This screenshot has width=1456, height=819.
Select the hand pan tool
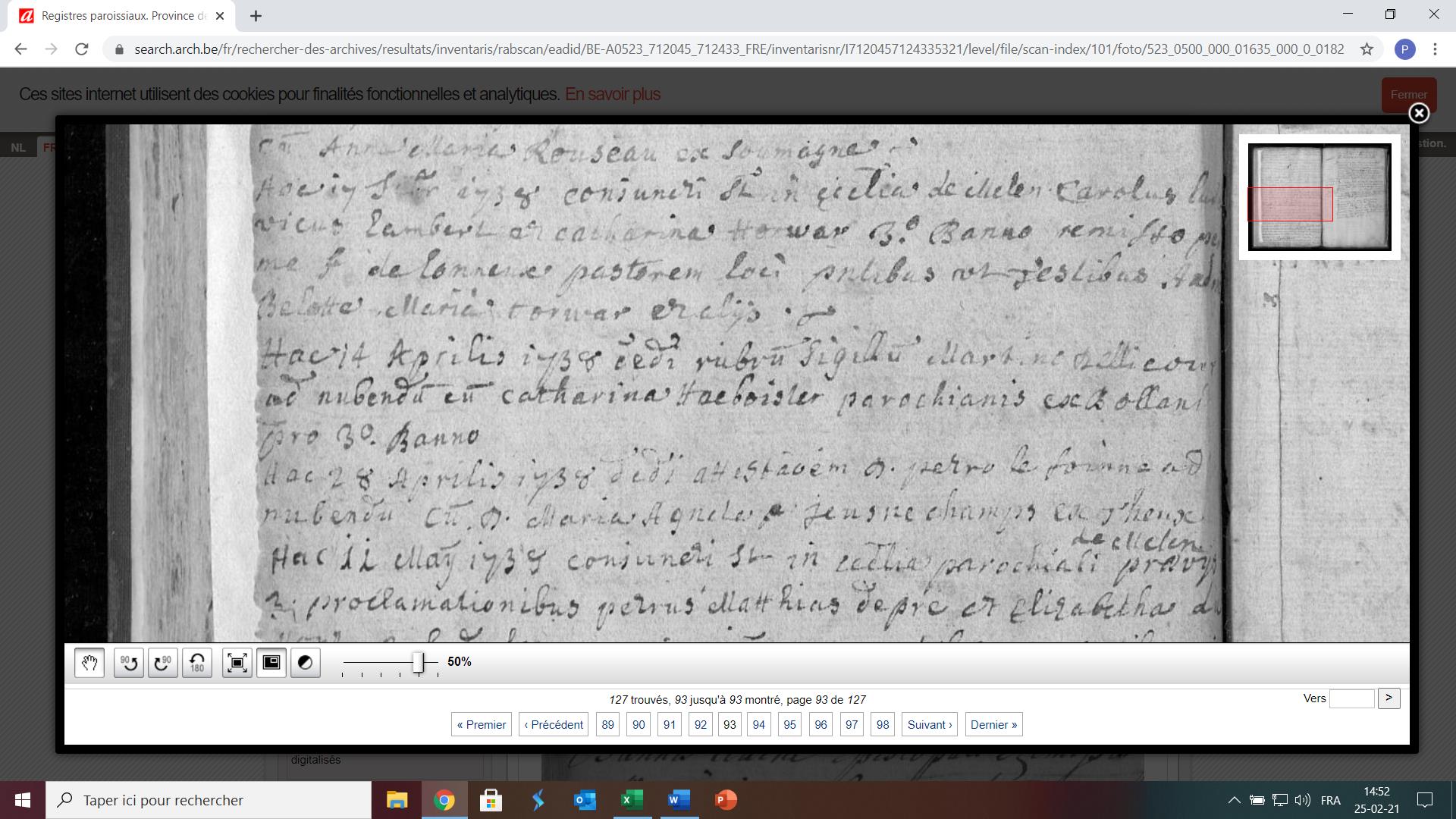tap(89, 663)
